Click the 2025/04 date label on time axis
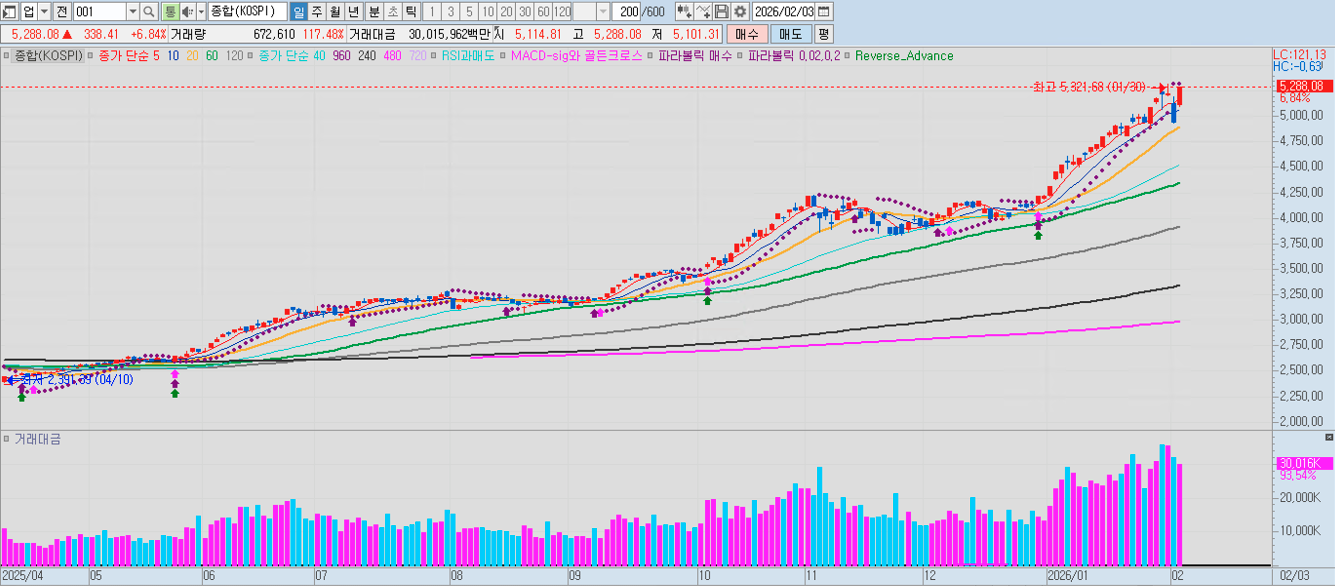 coord(22,576)
